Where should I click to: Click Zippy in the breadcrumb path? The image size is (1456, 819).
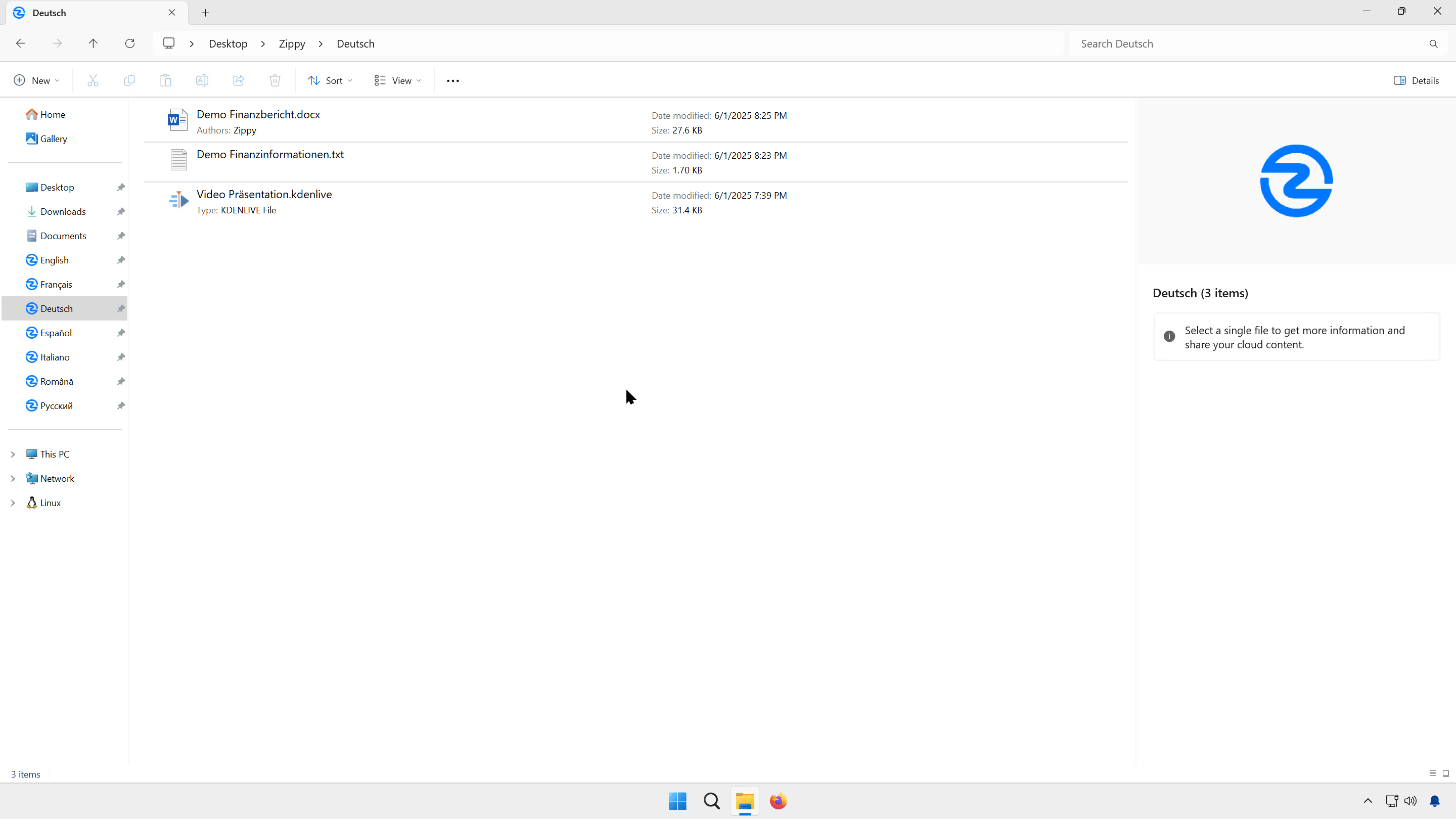click(x=292, y=43)
